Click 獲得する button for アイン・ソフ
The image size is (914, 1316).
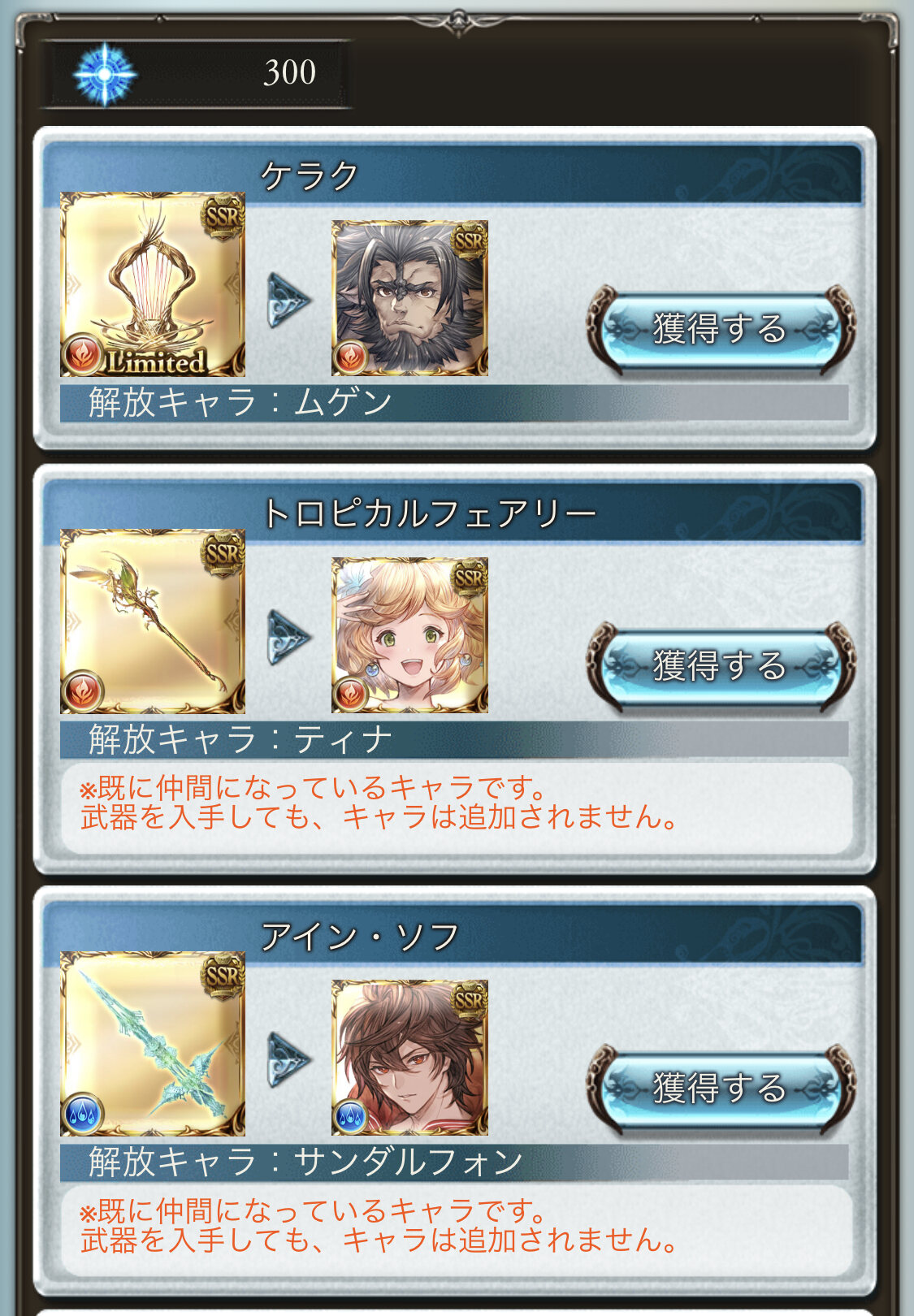point(721,1089)
